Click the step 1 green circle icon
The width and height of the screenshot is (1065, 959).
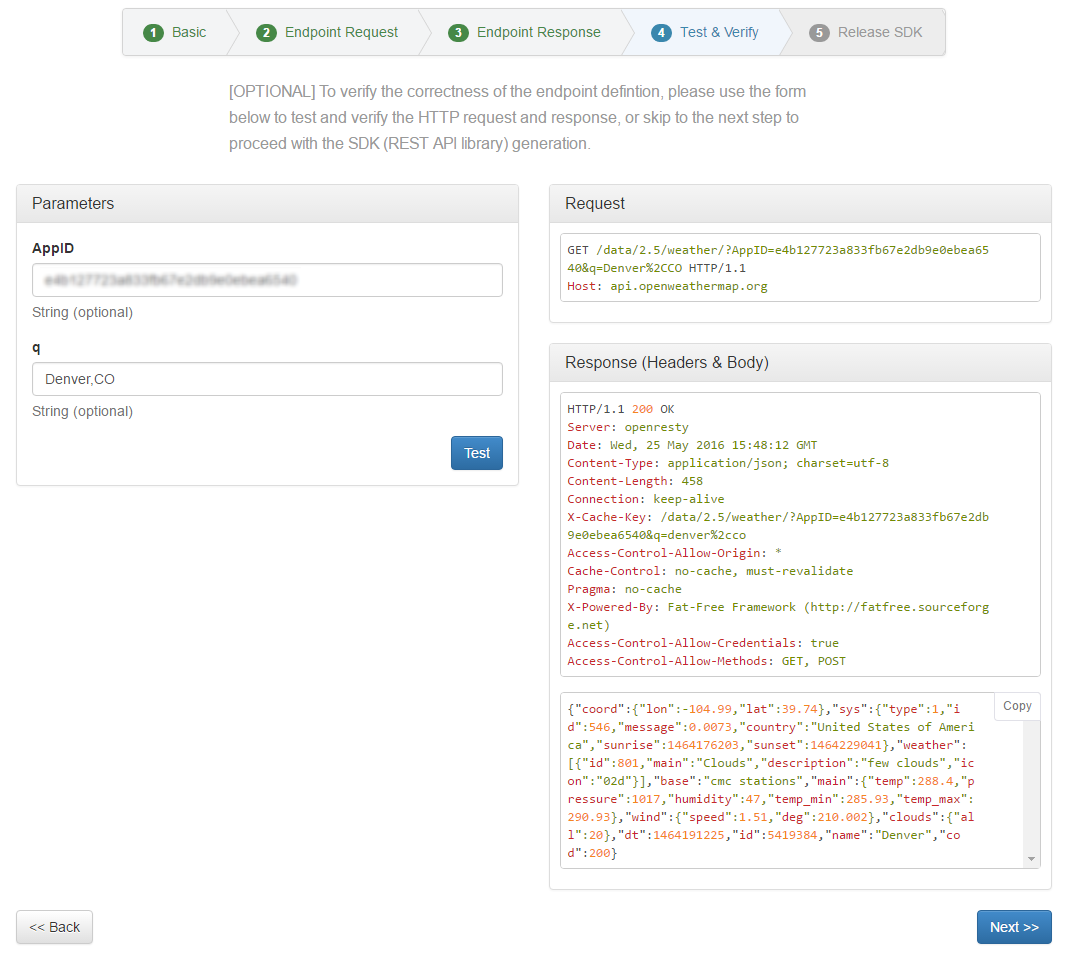click(153, 32)
